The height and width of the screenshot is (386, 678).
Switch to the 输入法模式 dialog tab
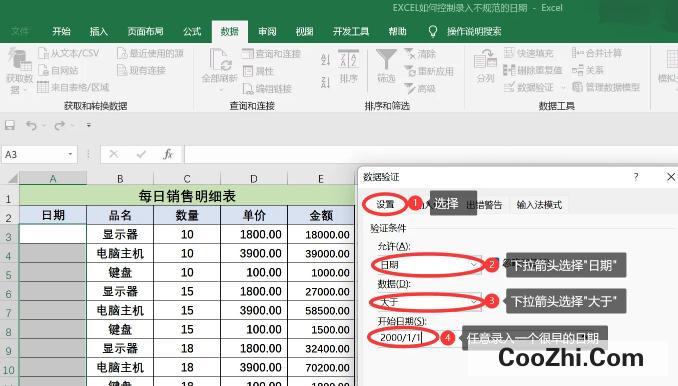[x=539, y=205]
